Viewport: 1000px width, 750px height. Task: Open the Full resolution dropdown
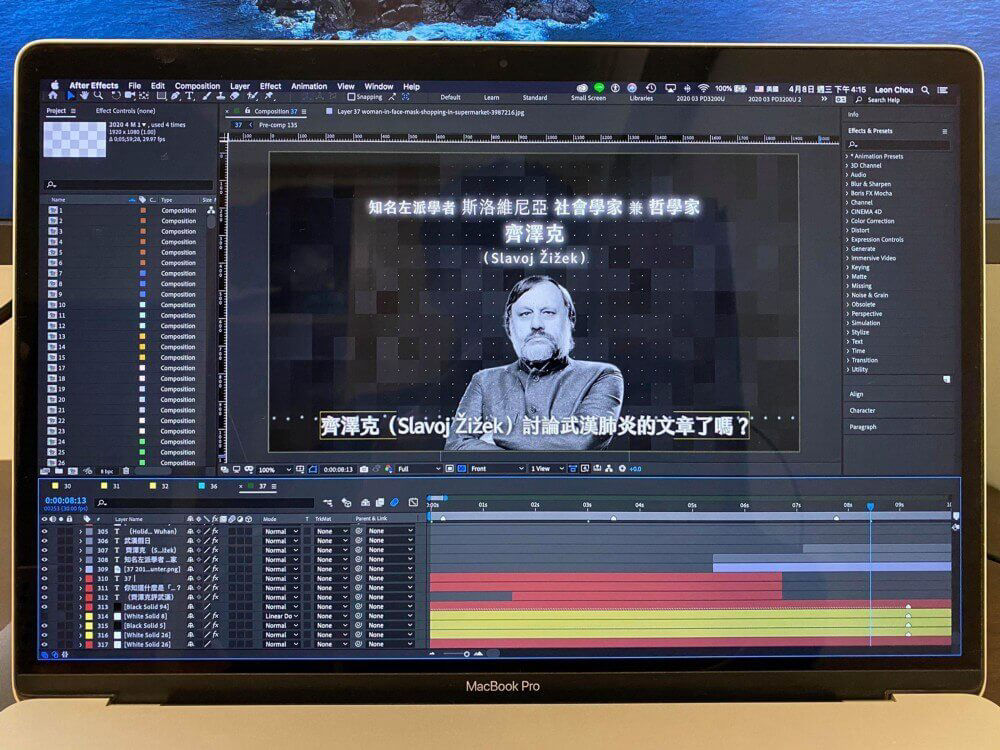[419, 469]
